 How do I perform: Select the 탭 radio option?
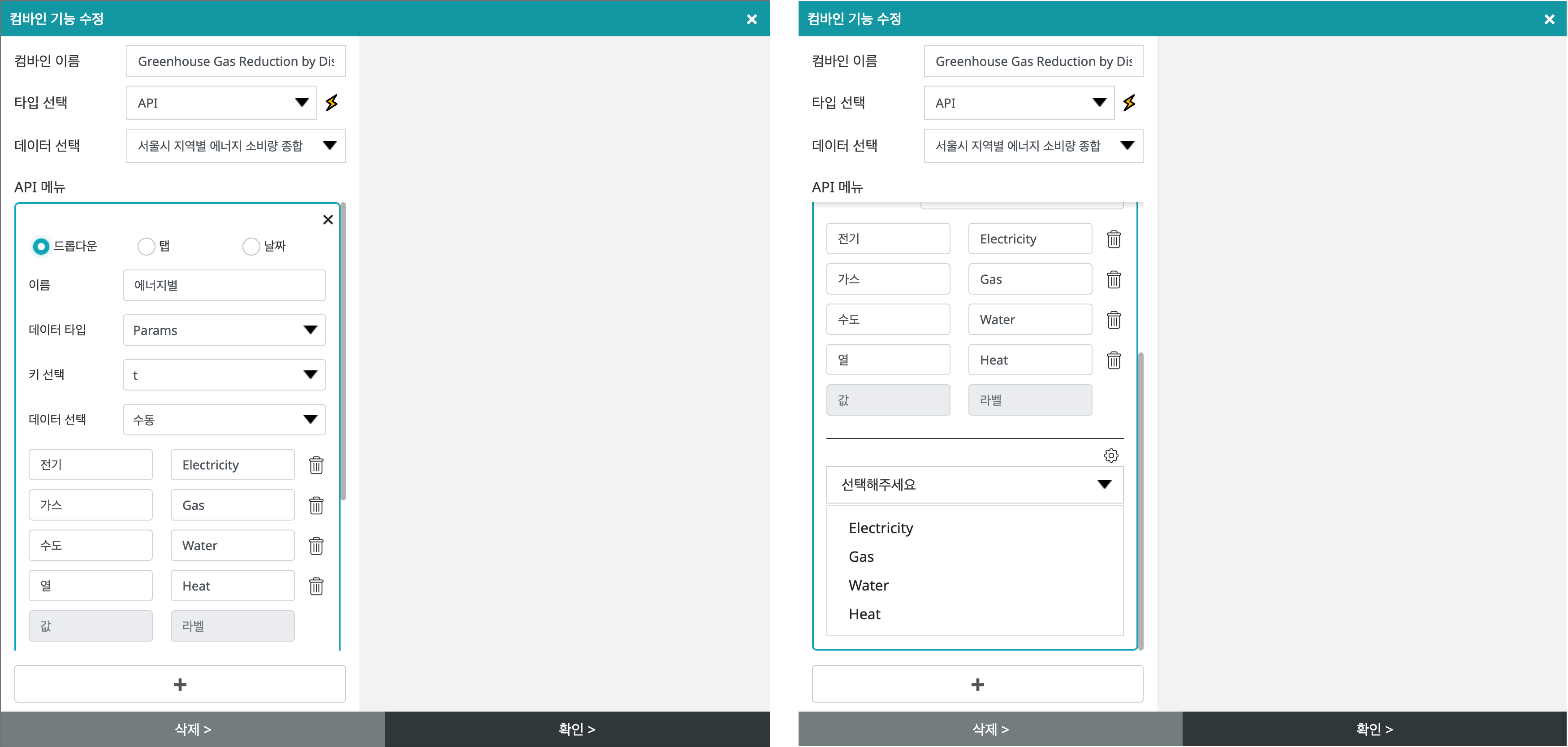146,246
